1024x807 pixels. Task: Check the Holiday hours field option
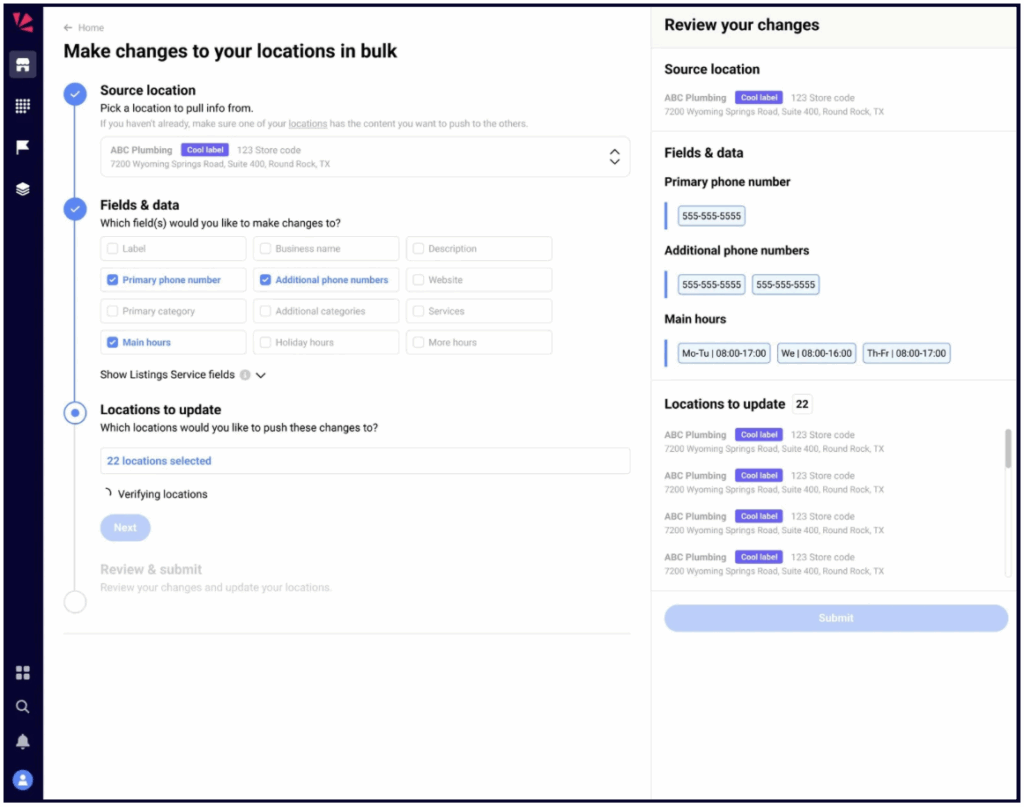click(x=265, y=342)
